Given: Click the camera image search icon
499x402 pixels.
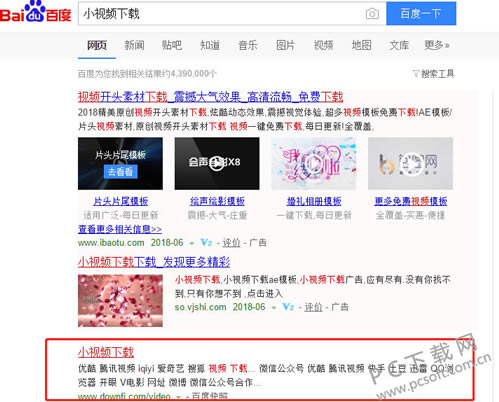Looking at the screenshot, I should pyautogui.click(x=372, y=14).
